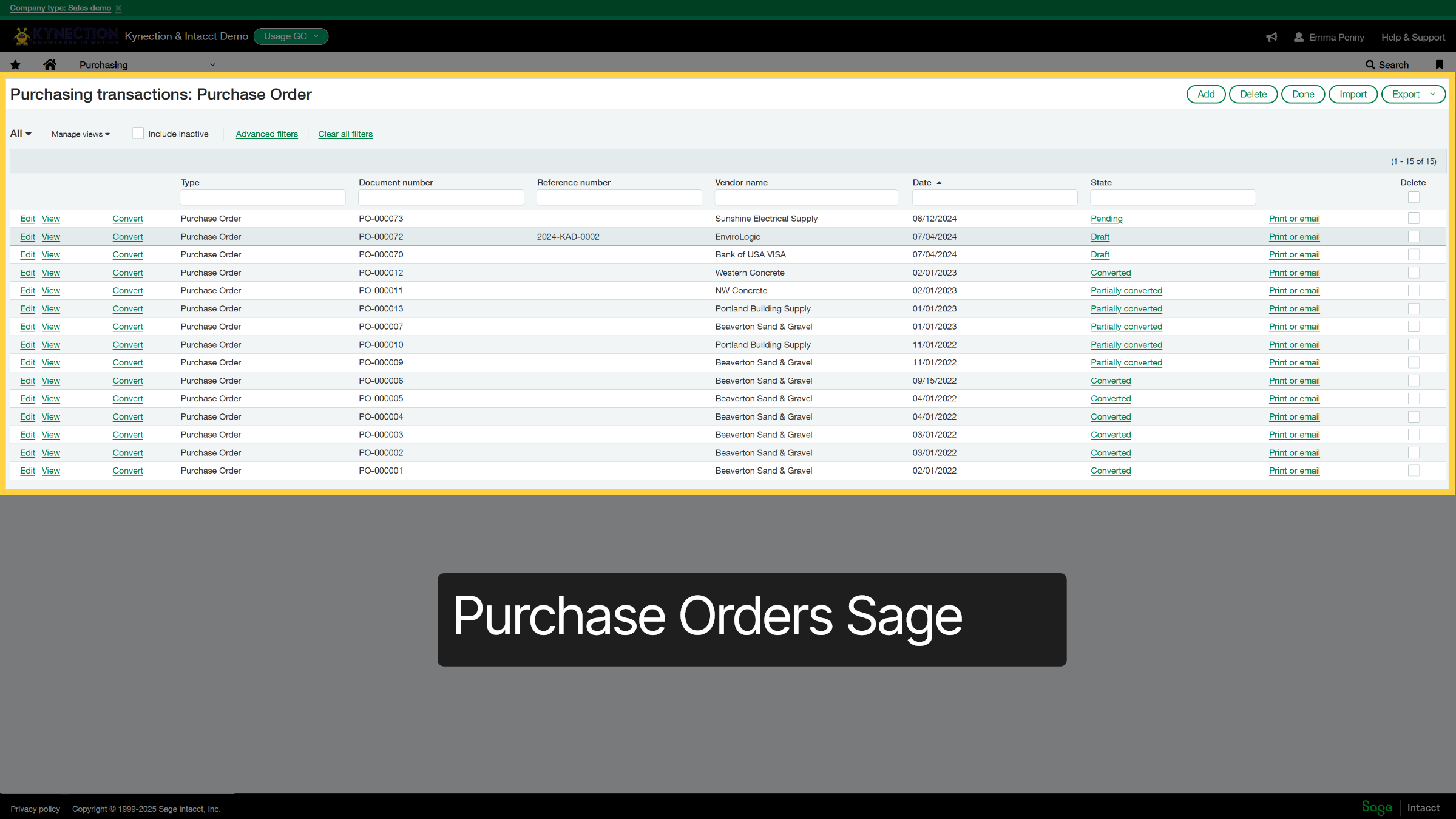Click the Type filter input field
This screenshot has width=1456, height=819.
[263, 197]
